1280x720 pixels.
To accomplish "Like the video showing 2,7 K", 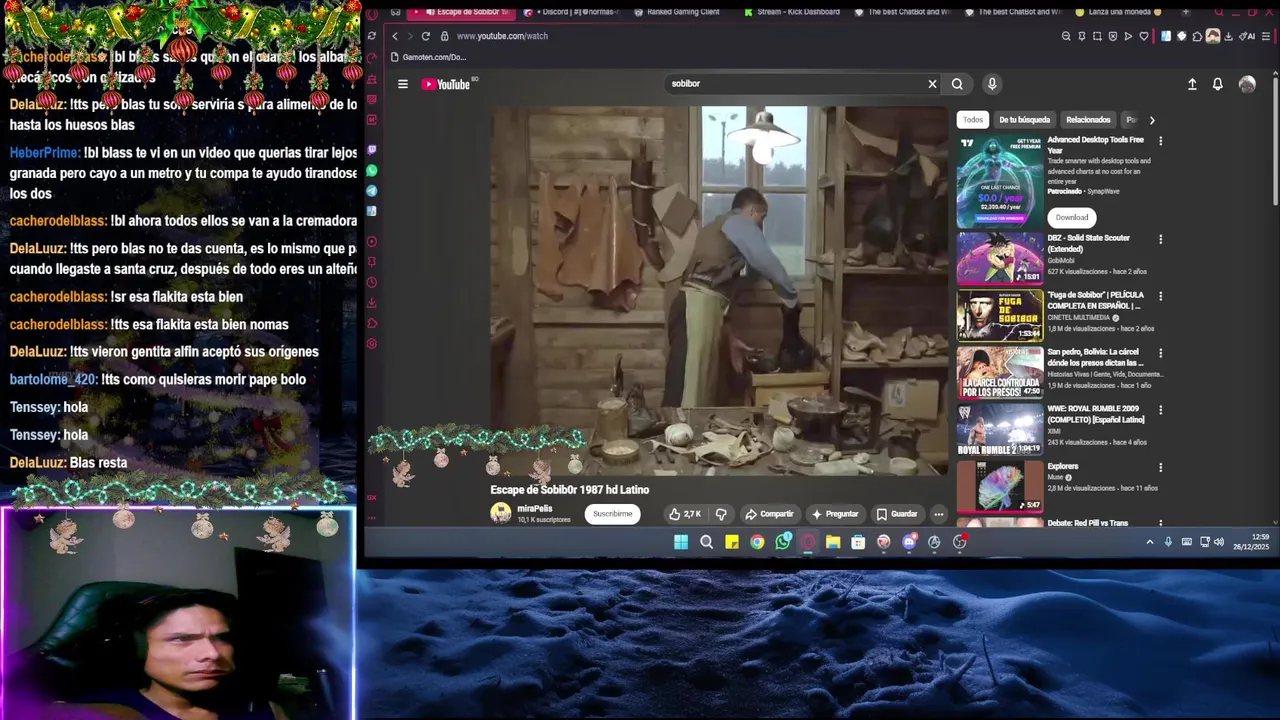I will point(685,514).
